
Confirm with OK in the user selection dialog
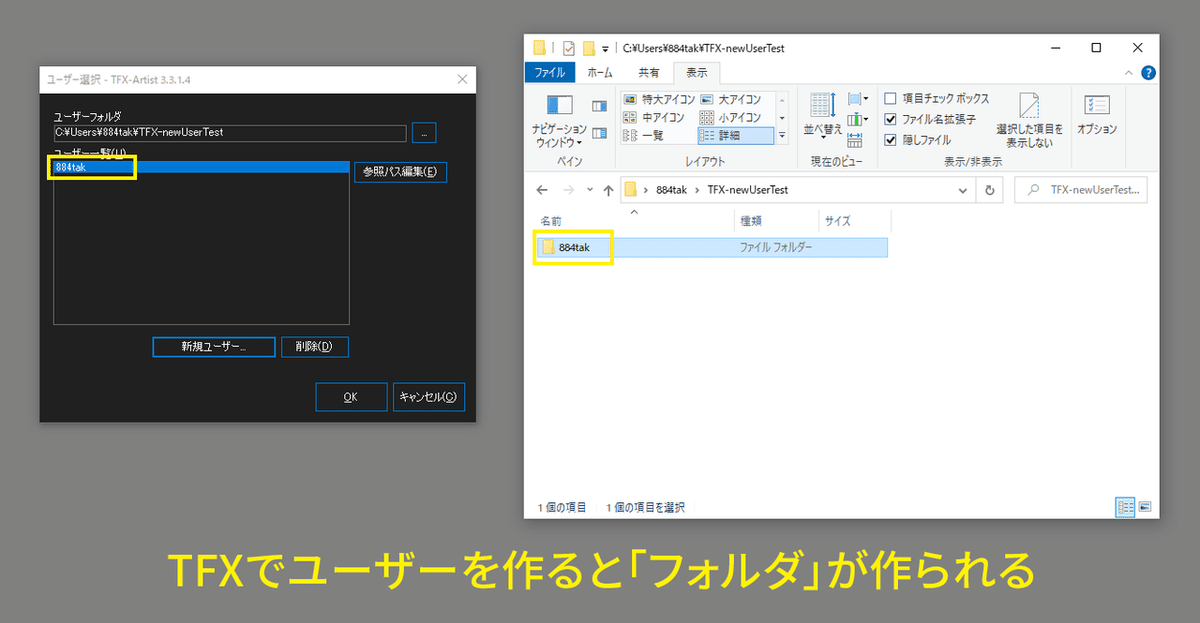tap(351, 397)
